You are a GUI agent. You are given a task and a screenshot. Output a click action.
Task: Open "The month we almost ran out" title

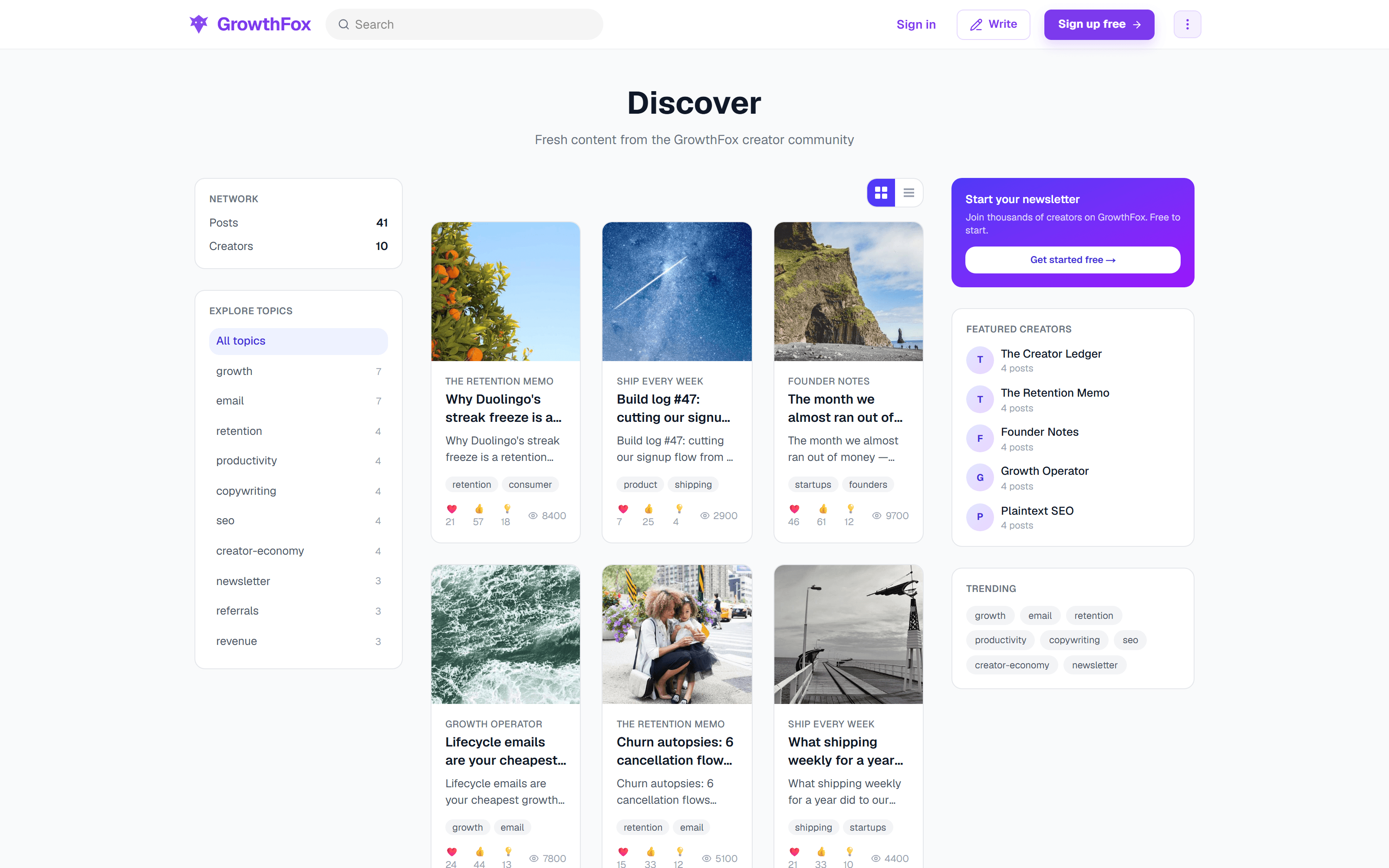click(845, 408)
